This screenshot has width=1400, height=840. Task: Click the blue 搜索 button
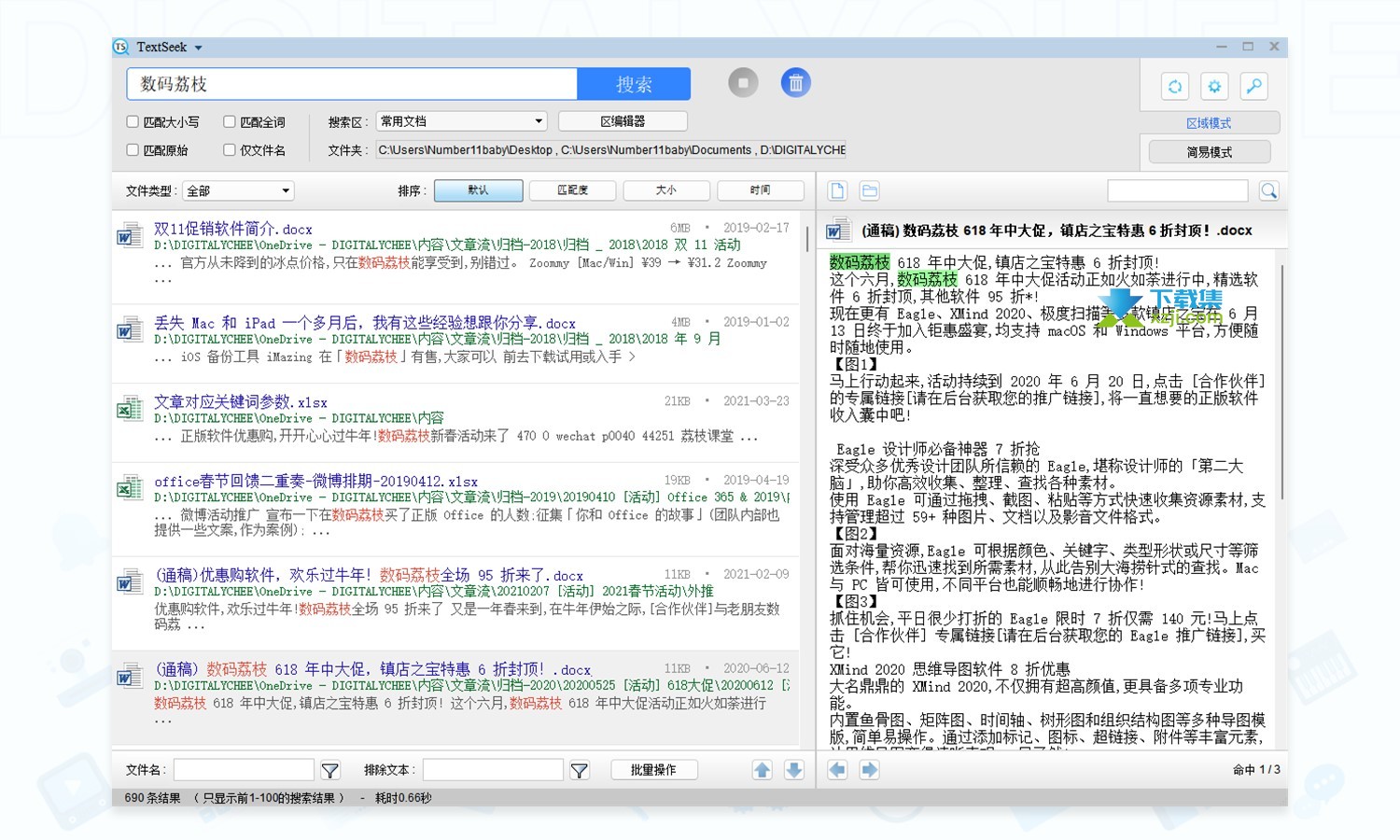coord(634,84)
